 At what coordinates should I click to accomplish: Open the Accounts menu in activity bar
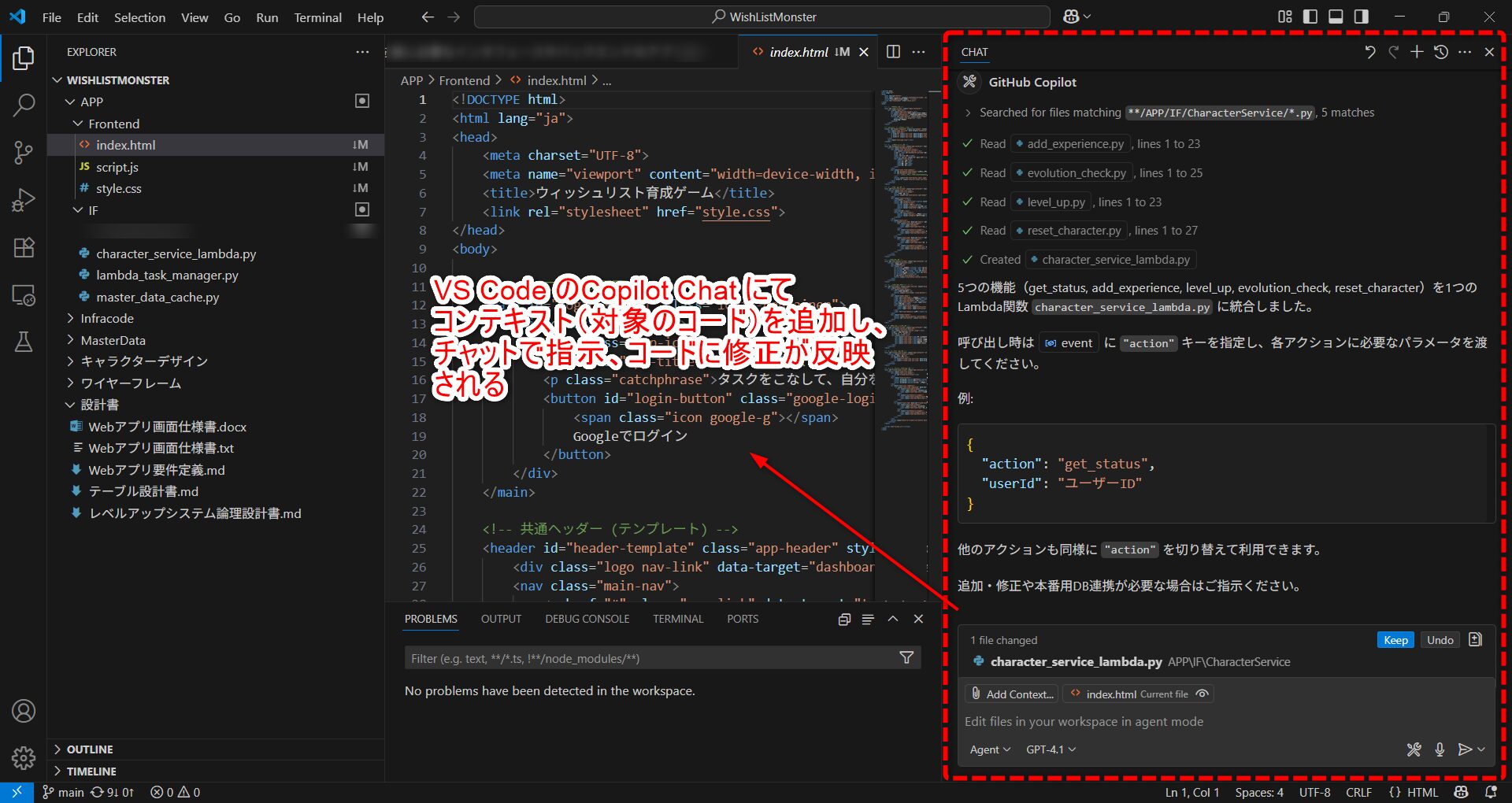24,711
